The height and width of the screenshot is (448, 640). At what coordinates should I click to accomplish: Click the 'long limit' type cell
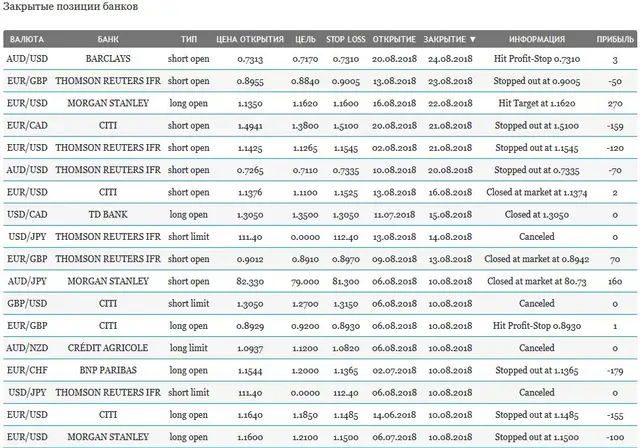pos(189,348)
